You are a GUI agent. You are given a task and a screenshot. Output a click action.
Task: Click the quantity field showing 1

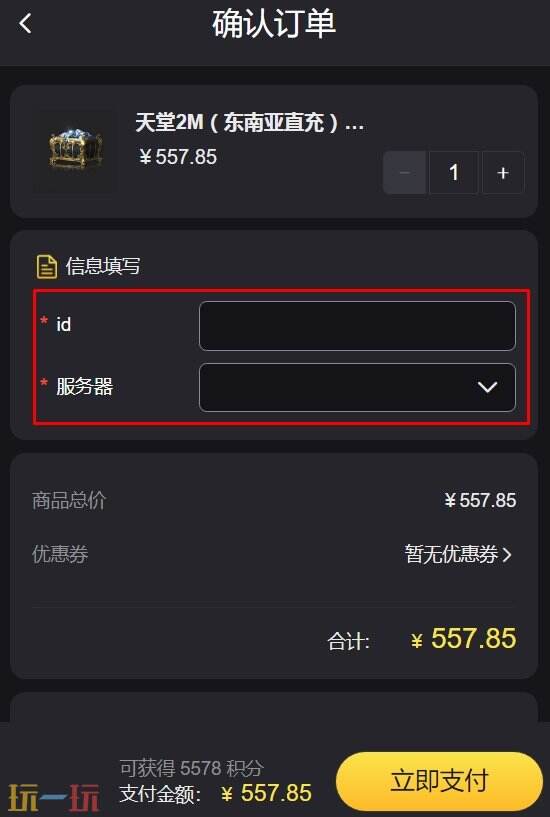(x=454, y=172)
